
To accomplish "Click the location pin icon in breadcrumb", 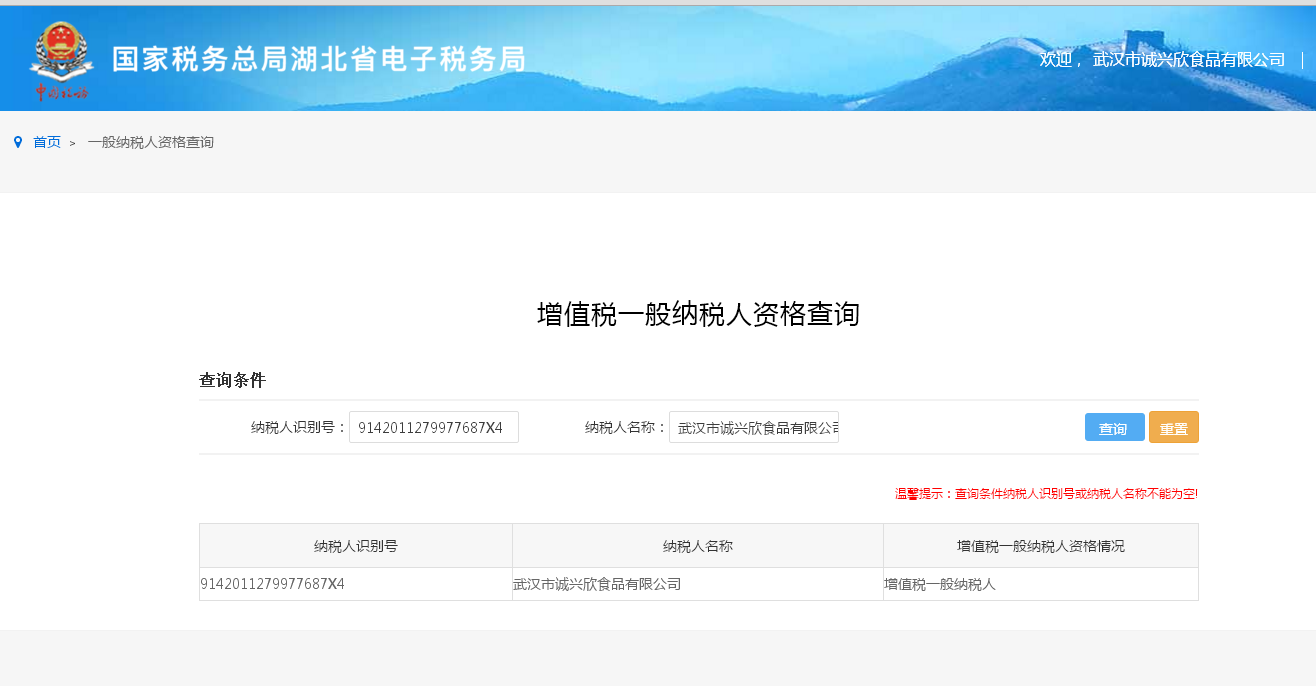I will point(18,142).
